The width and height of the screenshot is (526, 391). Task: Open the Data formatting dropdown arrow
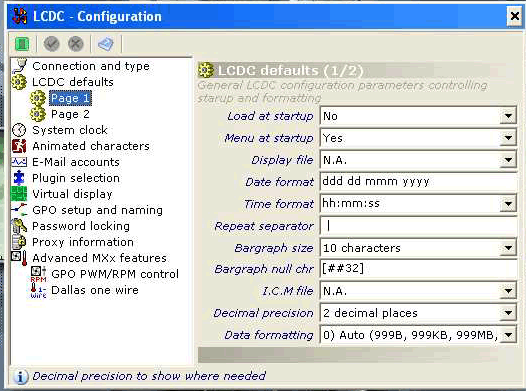508,335
